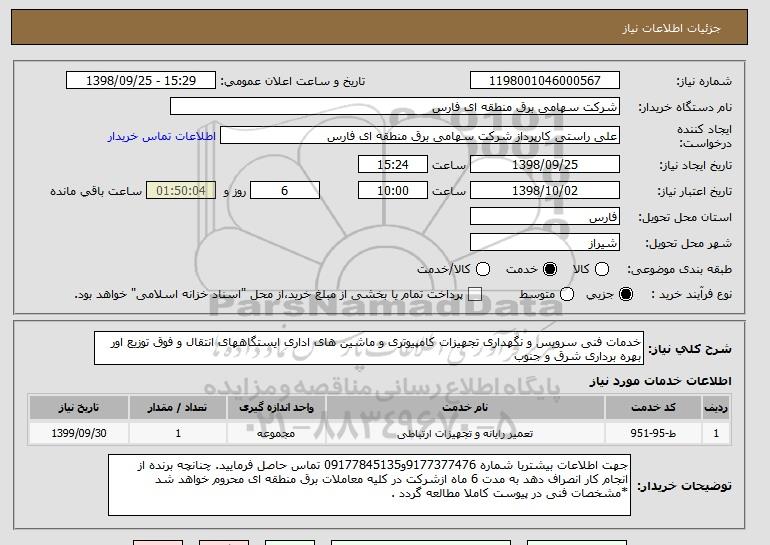Click the کد خدمت column header
The image size is (770, 545).
click(x=653, y=408)
